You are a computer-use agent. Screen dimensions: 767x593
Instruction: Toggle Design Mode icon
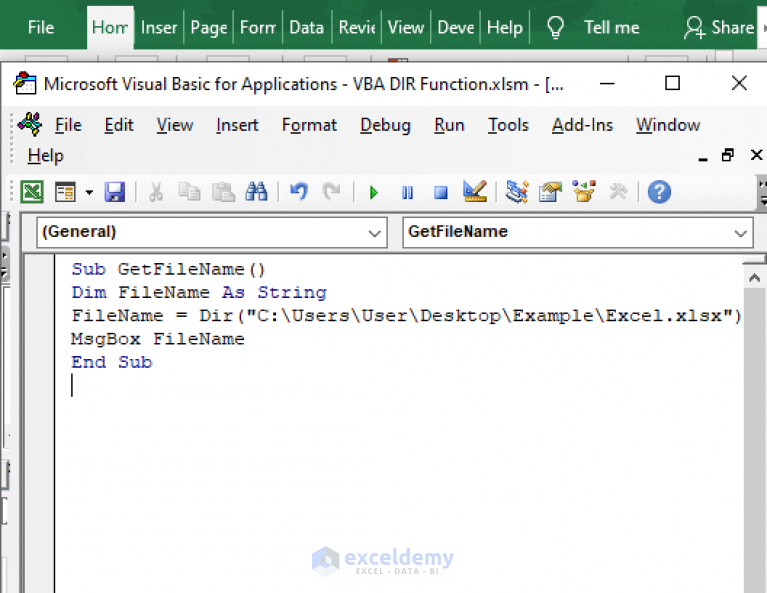point(474,191)
